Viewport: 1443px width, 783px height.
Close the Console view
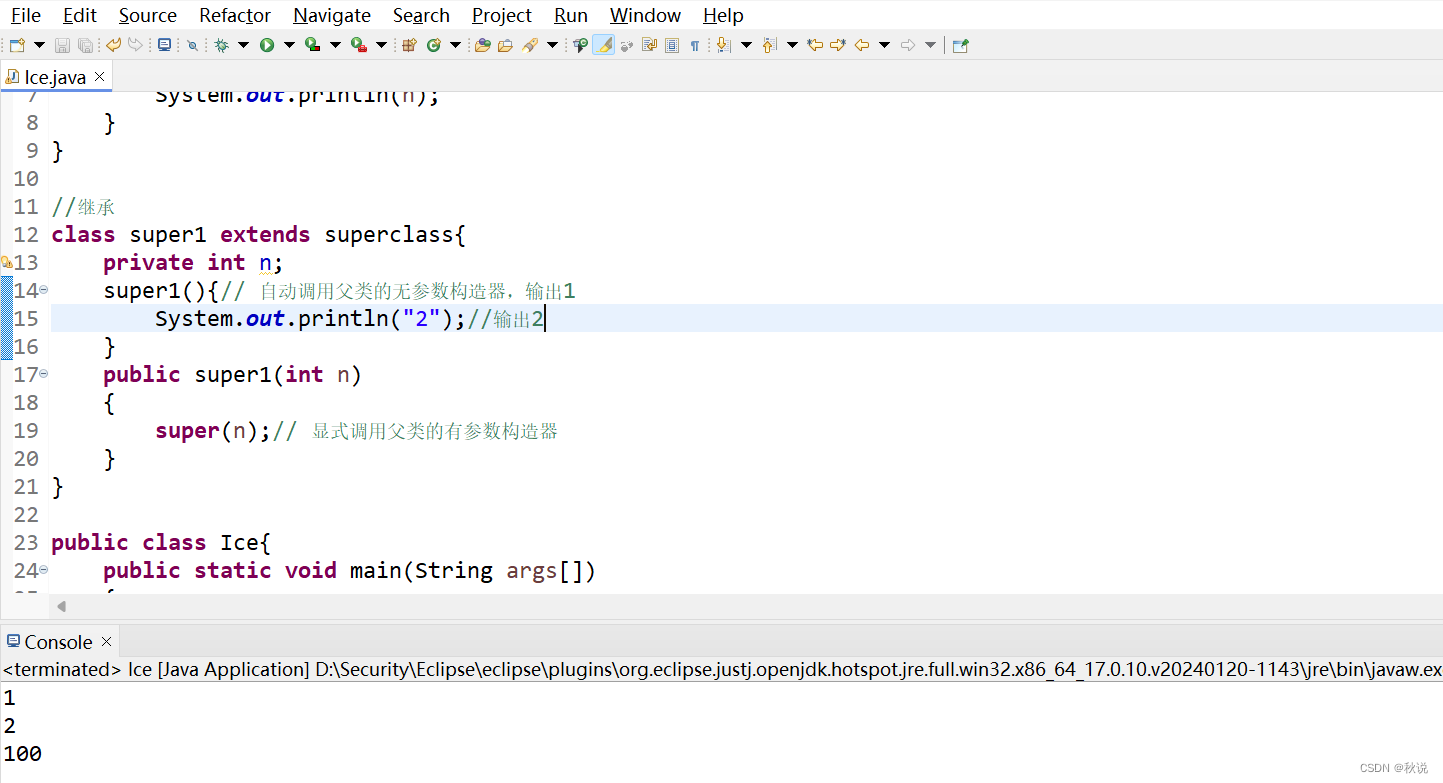coord(107,642)
